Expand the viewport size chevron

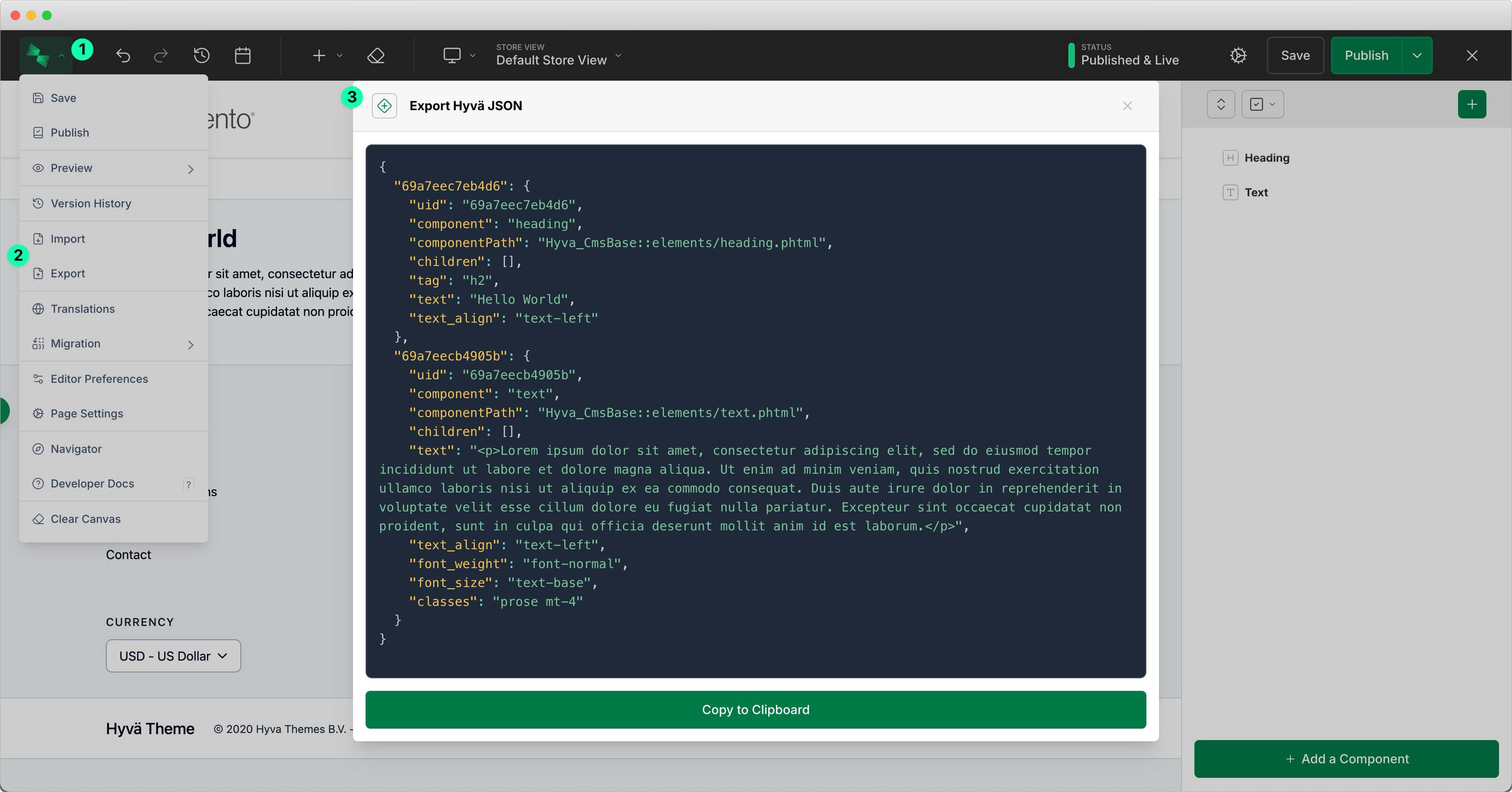(x=473, y=56)
